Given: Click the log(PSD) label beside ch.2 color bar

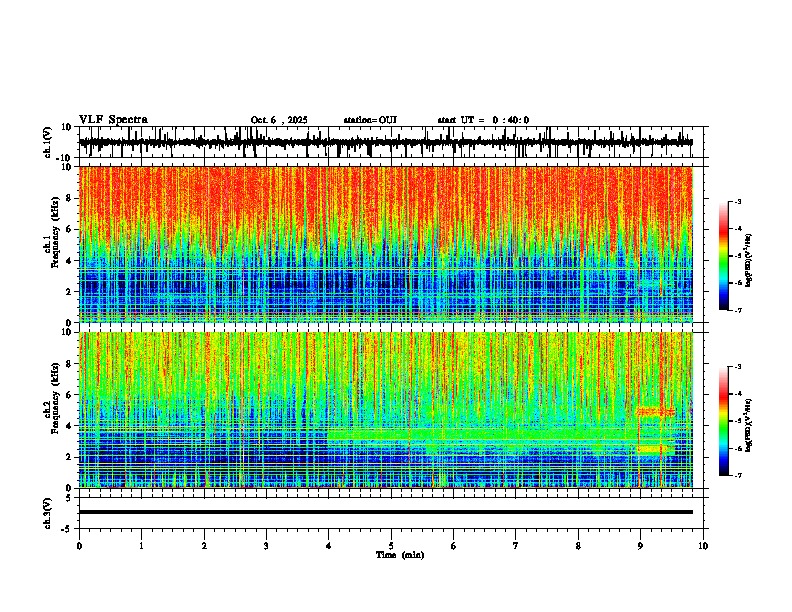Looking at the screenshot, I should (x=749, y=425).
